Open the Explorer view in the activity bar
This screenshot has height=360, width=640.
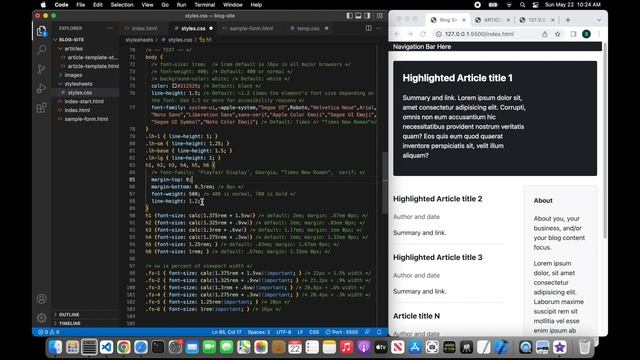[42, 31]
